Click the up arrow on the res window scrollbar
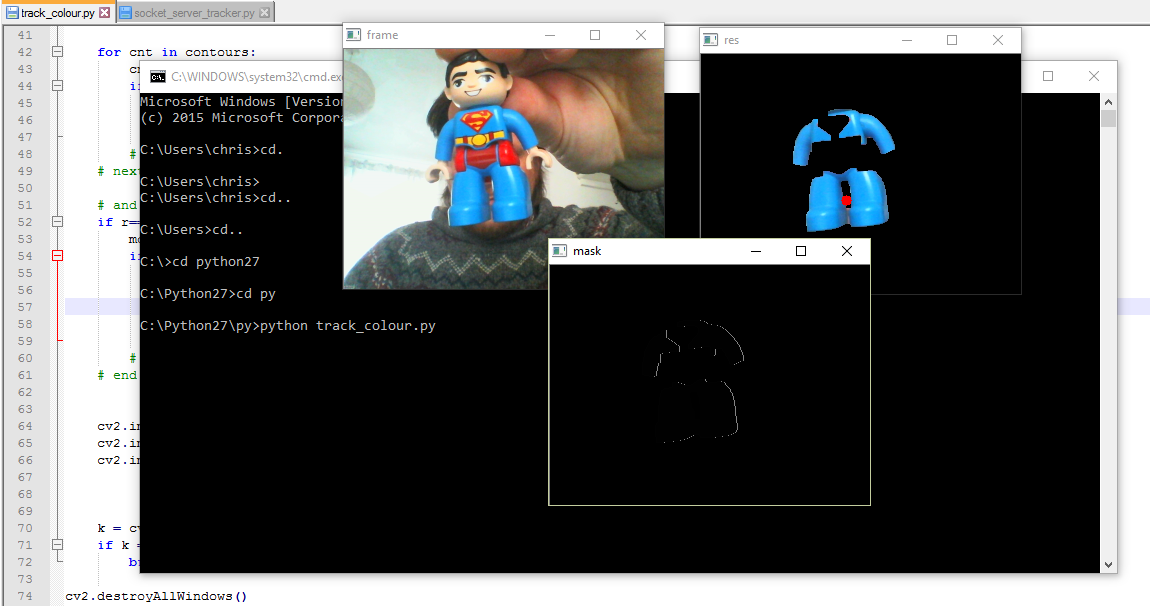 pyautogui.click(x=1109, y=100)
